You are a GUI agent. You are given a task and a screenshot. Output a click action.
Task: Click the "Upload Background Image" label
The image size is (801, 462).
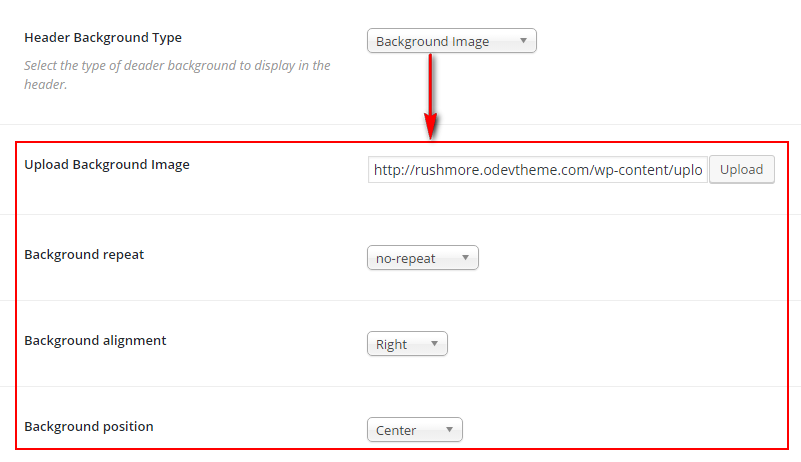[107, 164]
